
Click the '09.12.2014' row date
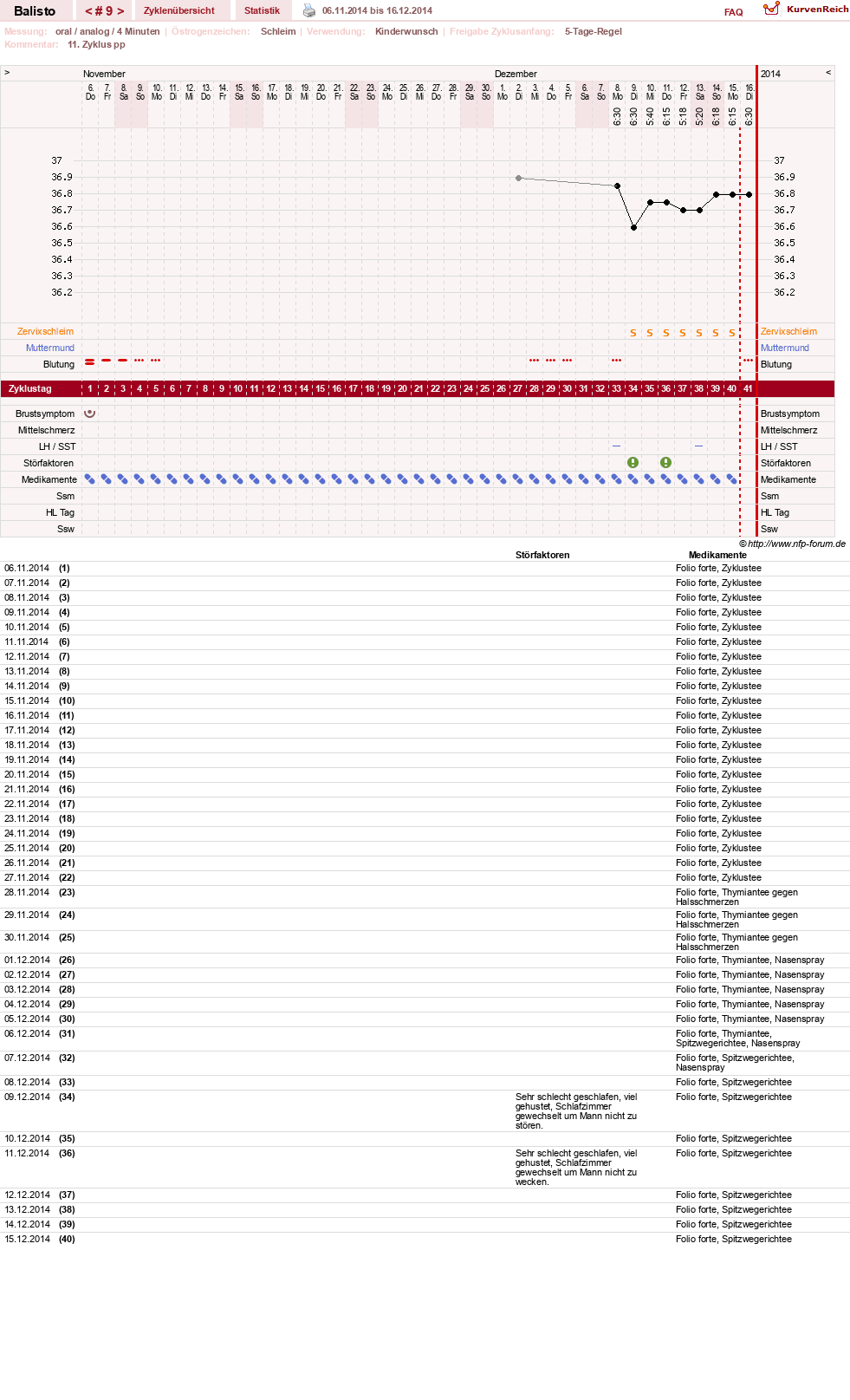(27, 1097)
